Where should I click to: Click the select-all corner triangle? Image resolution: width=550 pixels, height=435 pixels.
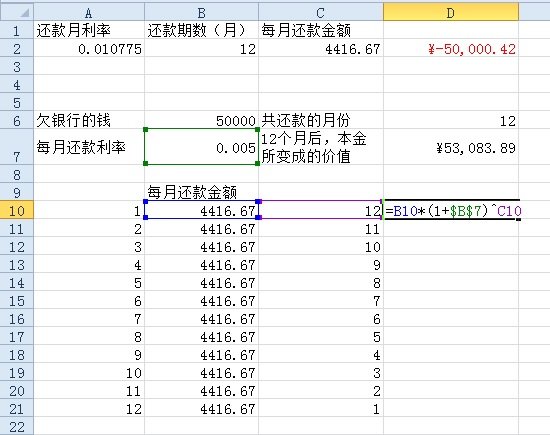[x=17, y=13]
